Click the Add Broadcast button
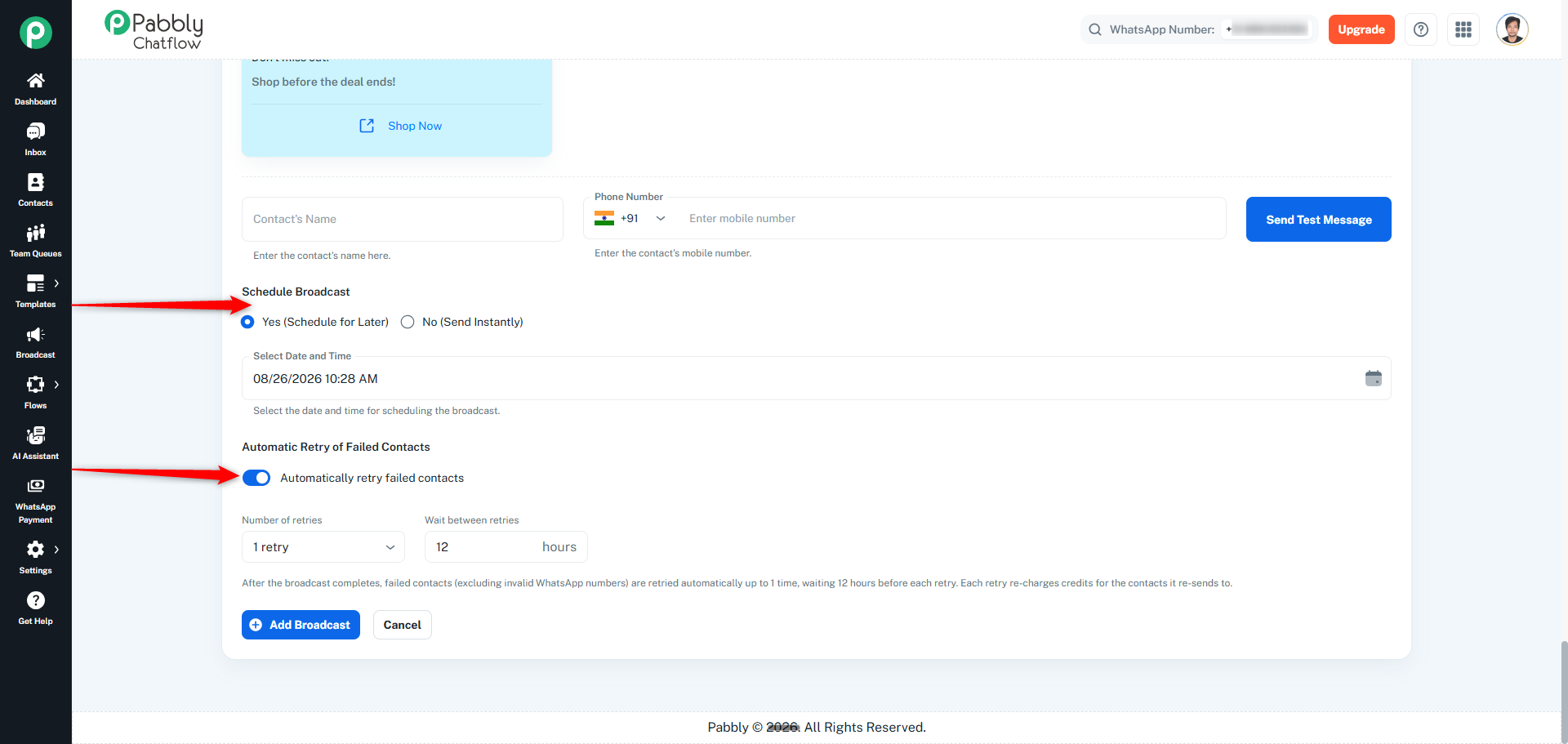The height and width of the screenshot is (744, 1568). (x=301, y=625)
